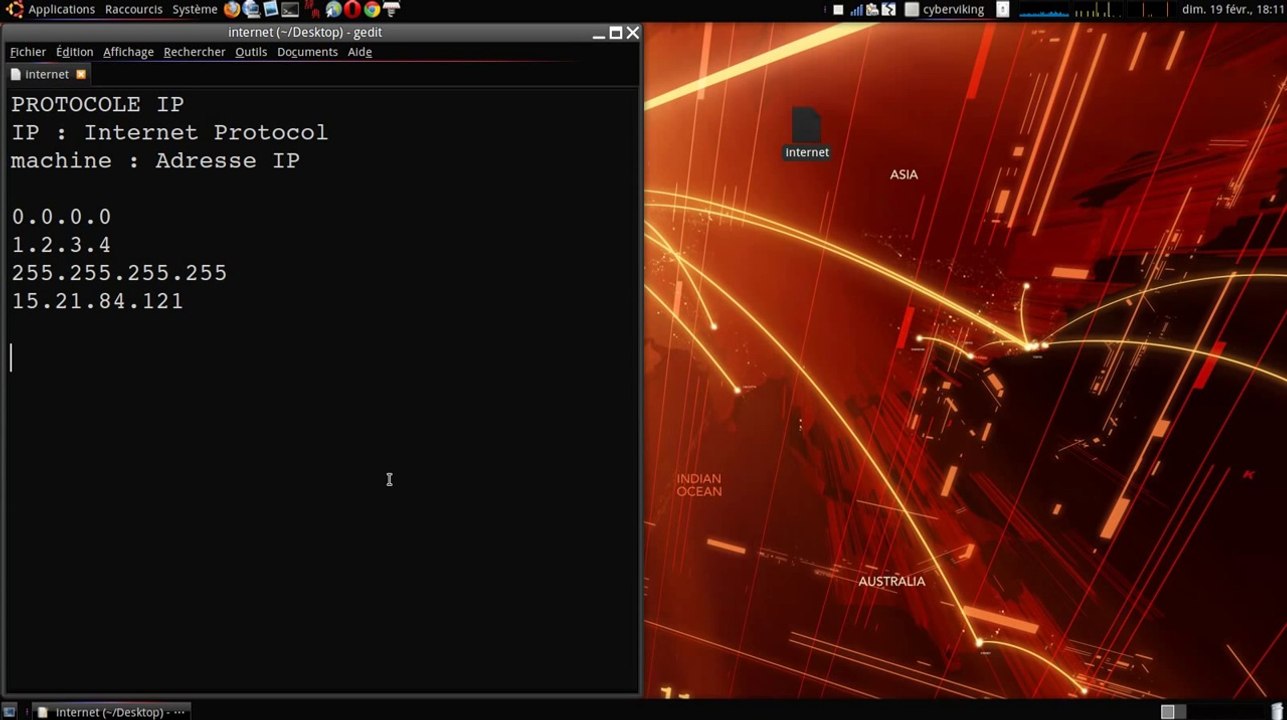Open the trash icon in bottom panel

click(1277, 711)
